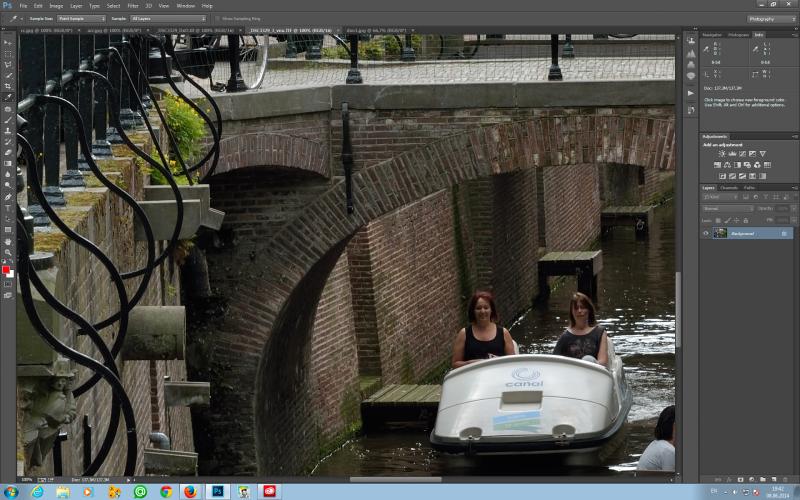Select the Eraser tool
This screenshot has height=500, width=800.
tap(8, 153)
